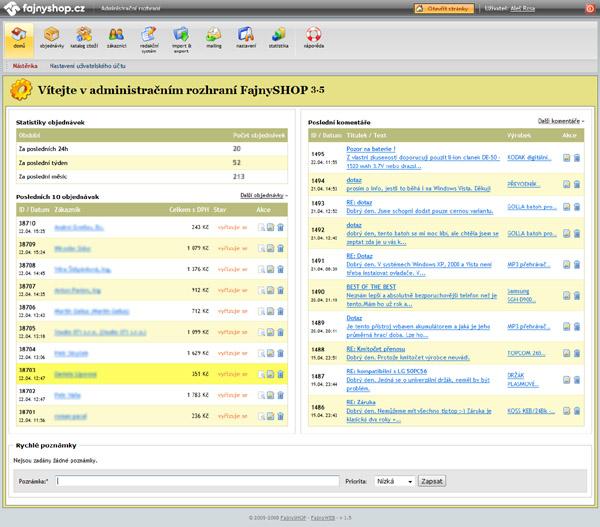Select the "Za poslední týden" statistics row

152,163
